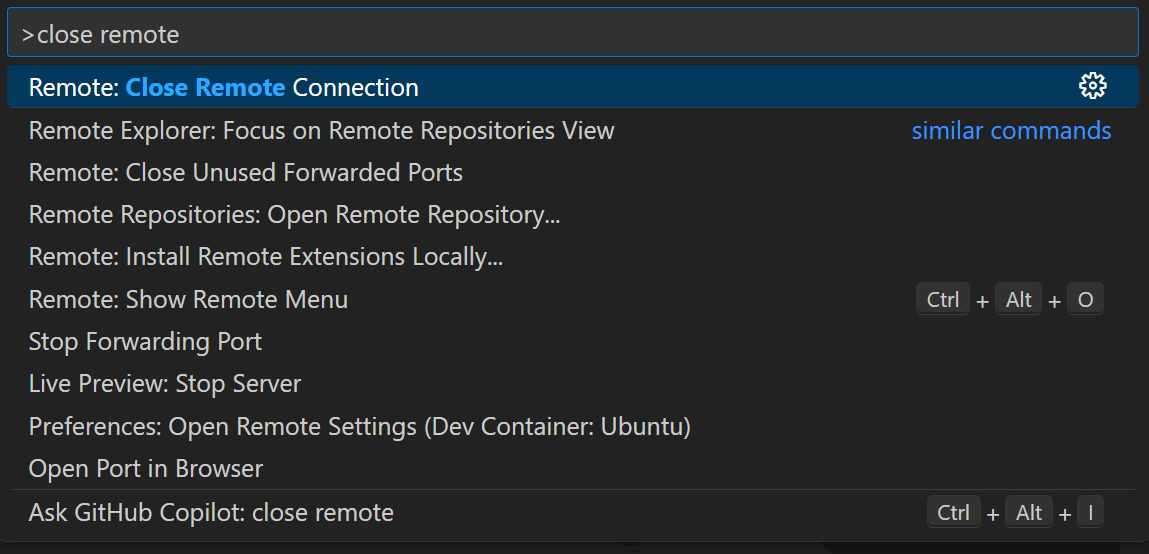
Task: Click the Alt key badge on Show Remote Menu row
Action: 1019,300
